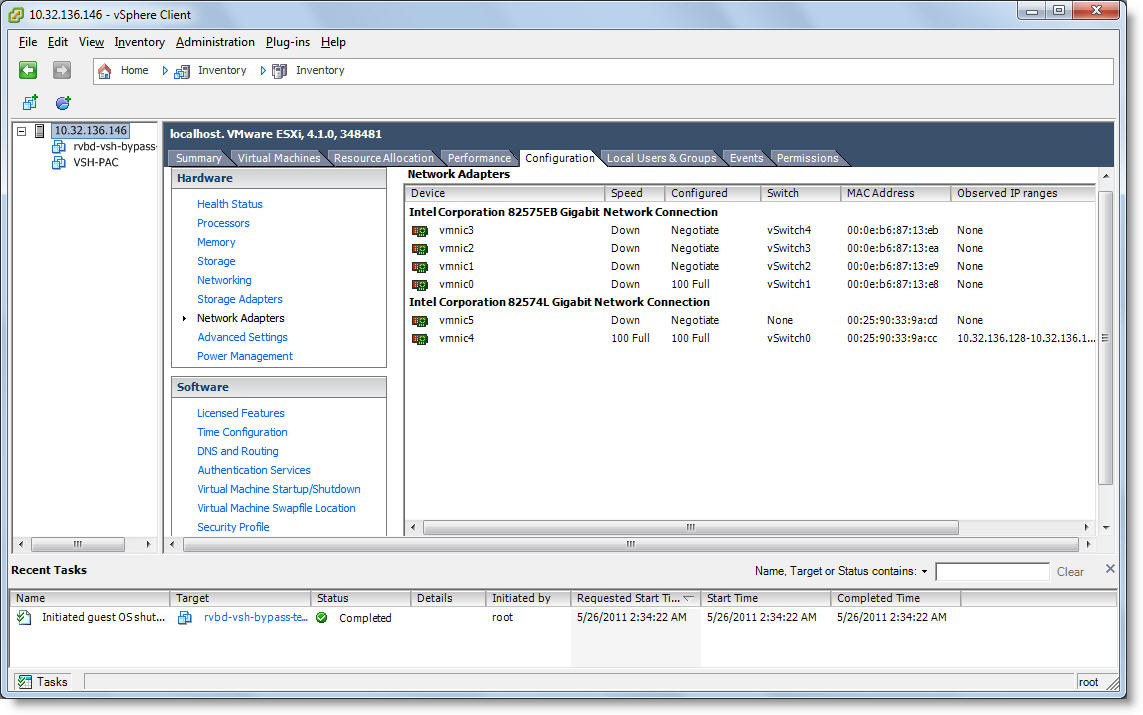The height and width of the screenshot is (715, 1143).
Task: Click the green Back navigation arrow
Action: 28,70
